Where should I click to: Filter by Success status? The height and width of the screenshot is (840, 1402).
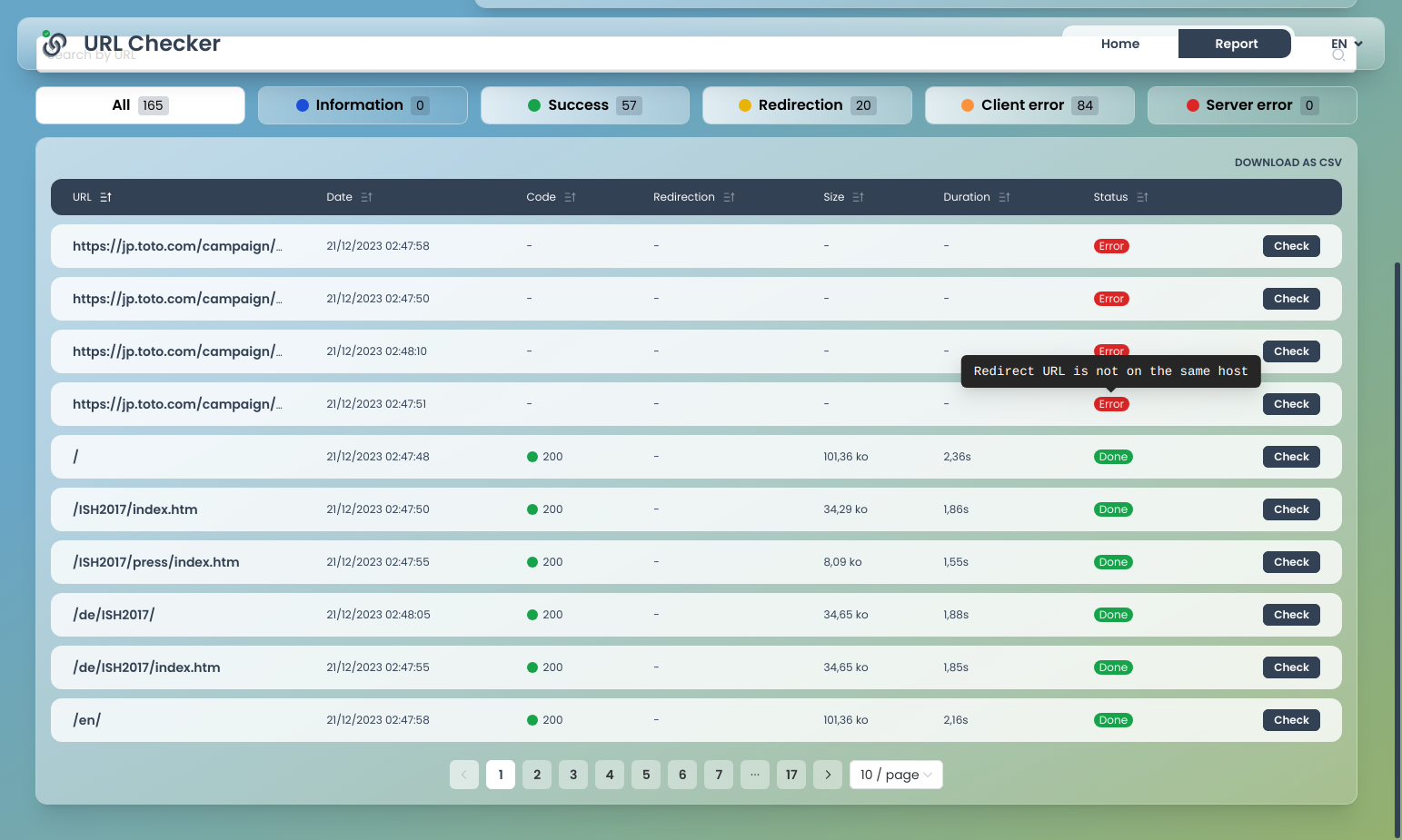coord(585,105)
